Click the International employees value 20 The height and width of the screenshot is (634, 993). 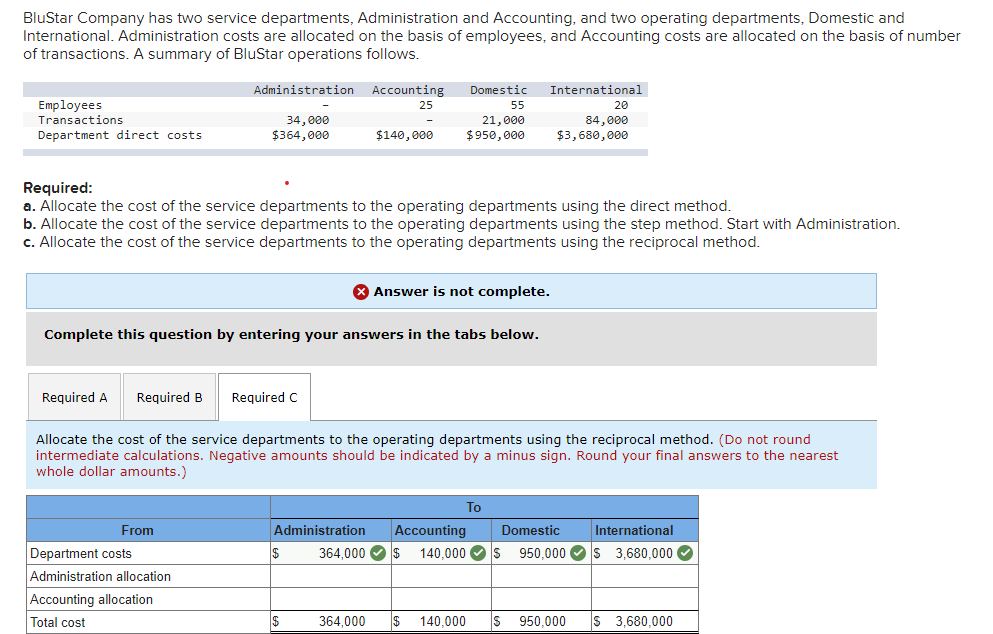pos(621,105)
